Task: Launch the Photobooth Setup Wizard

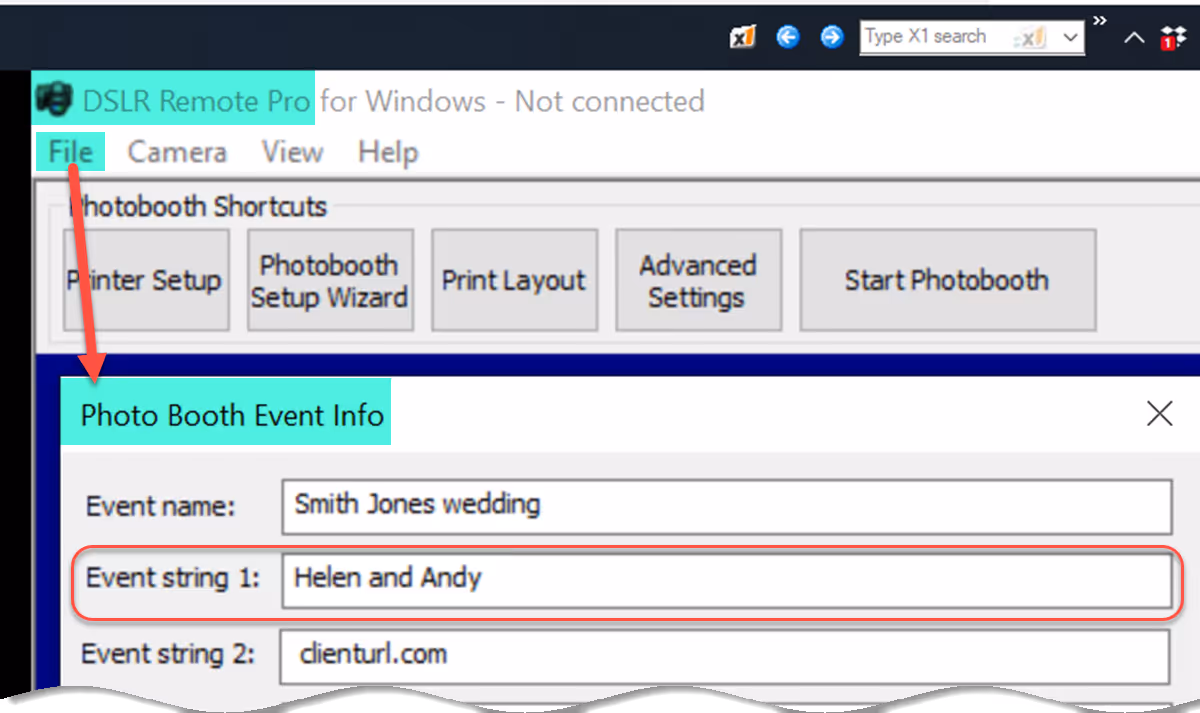Action: 330,280
